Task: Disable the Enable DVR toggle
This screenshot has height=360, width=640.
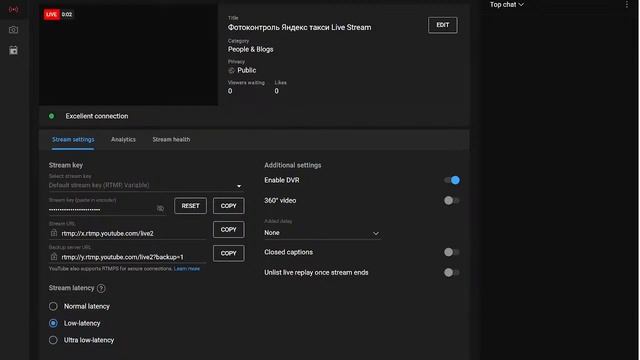Action: pyautogui.click(x=452, y=180)
